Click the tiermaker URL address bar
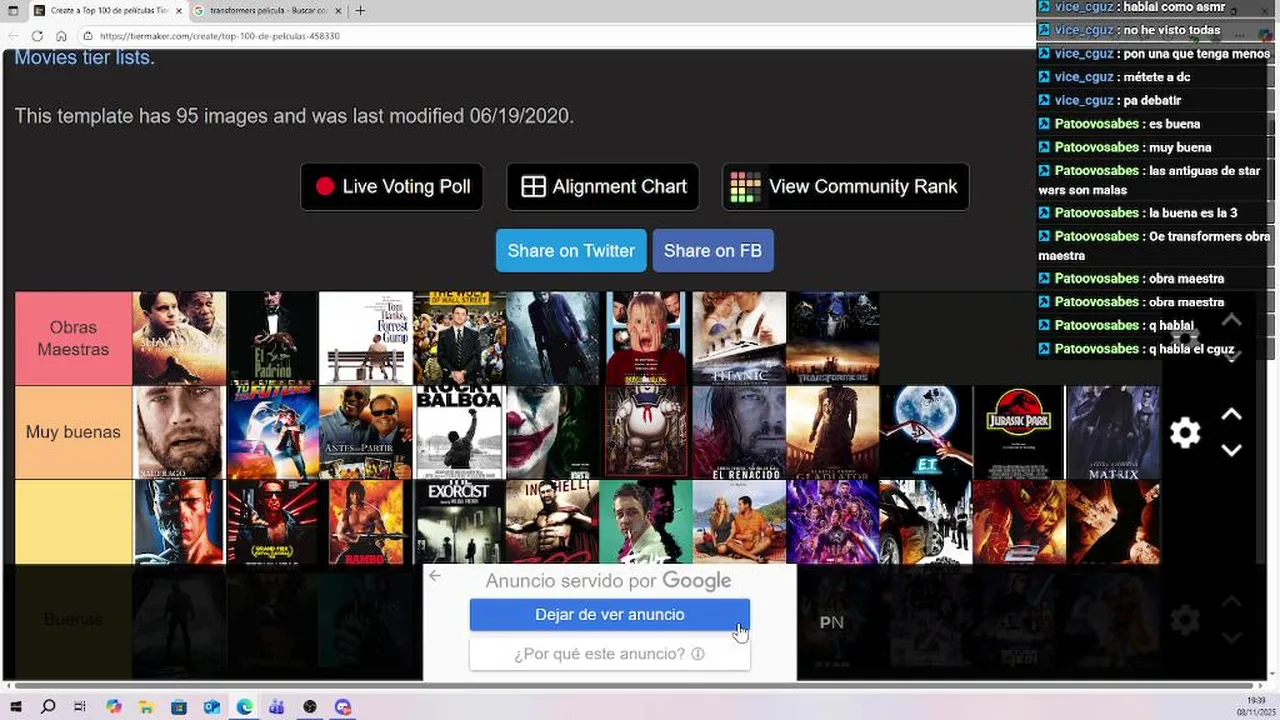Screen dimensions: 1280x720 tap(560, 36)
